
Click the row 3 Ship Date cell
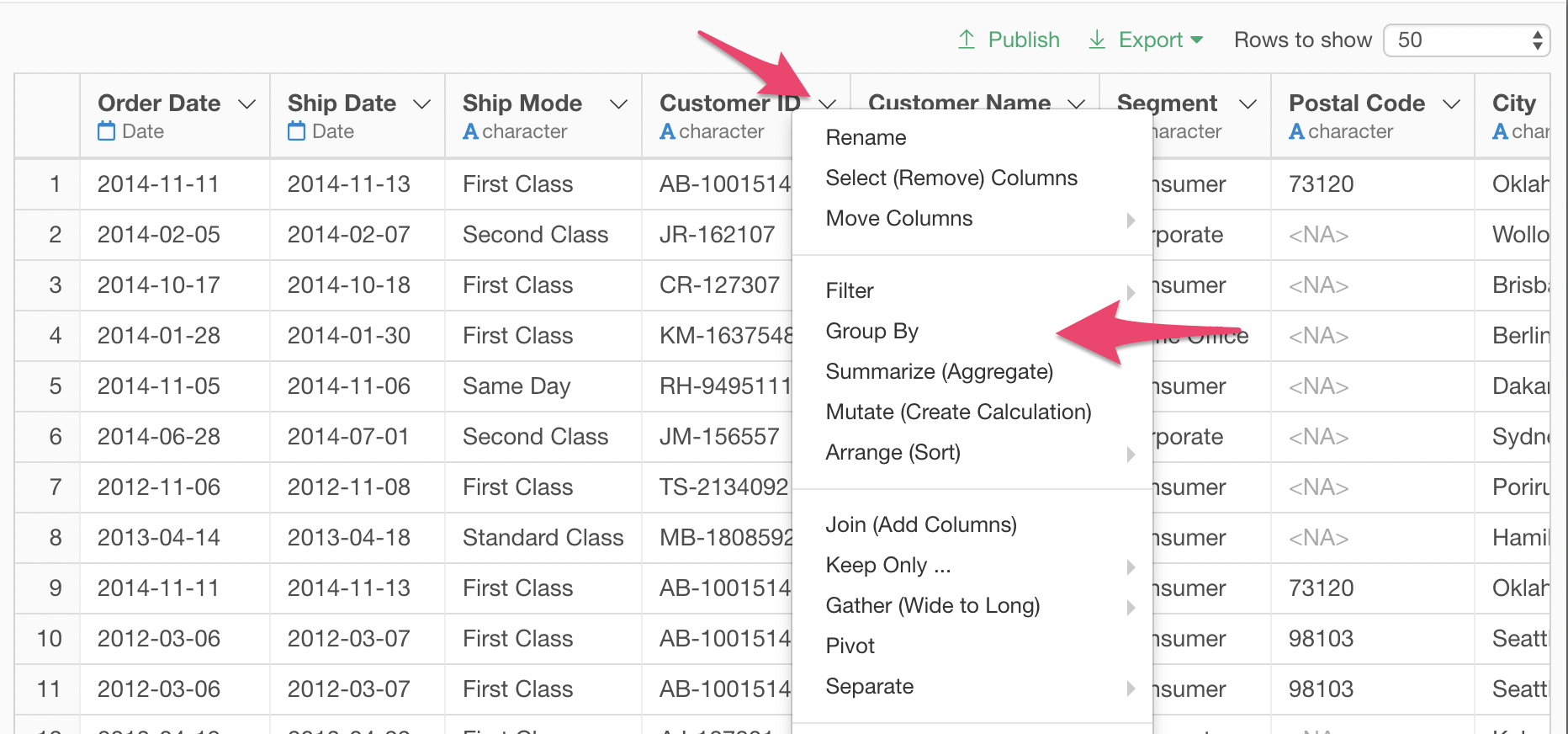click(x=348, y=285)
